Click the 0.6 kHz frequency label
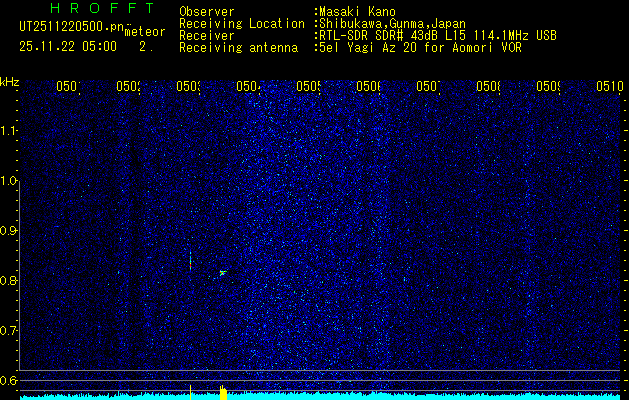This screenshot has height=400, width=629. click(x=8, y=380)
